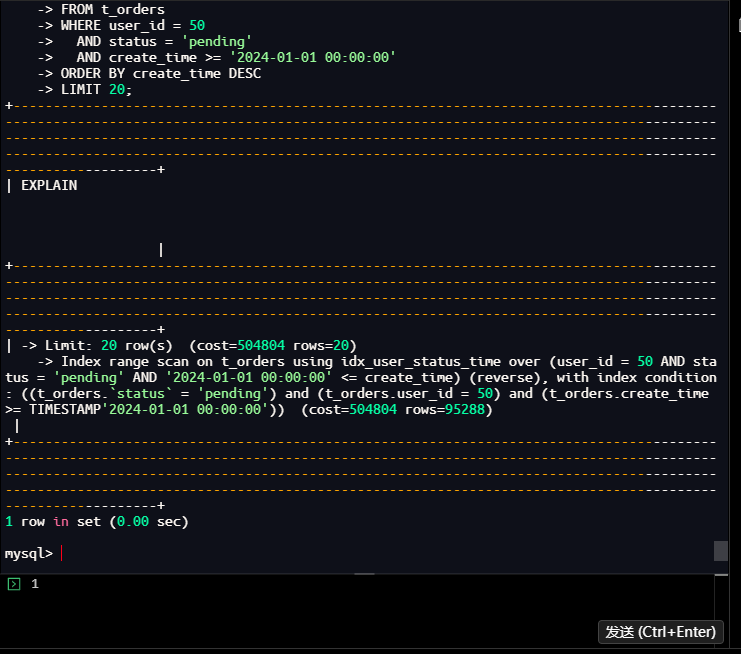Click the text 'Limit: 20 row(s)'
Image resolution: width=741 pixels, height=654 pixels.
[109, 345]
